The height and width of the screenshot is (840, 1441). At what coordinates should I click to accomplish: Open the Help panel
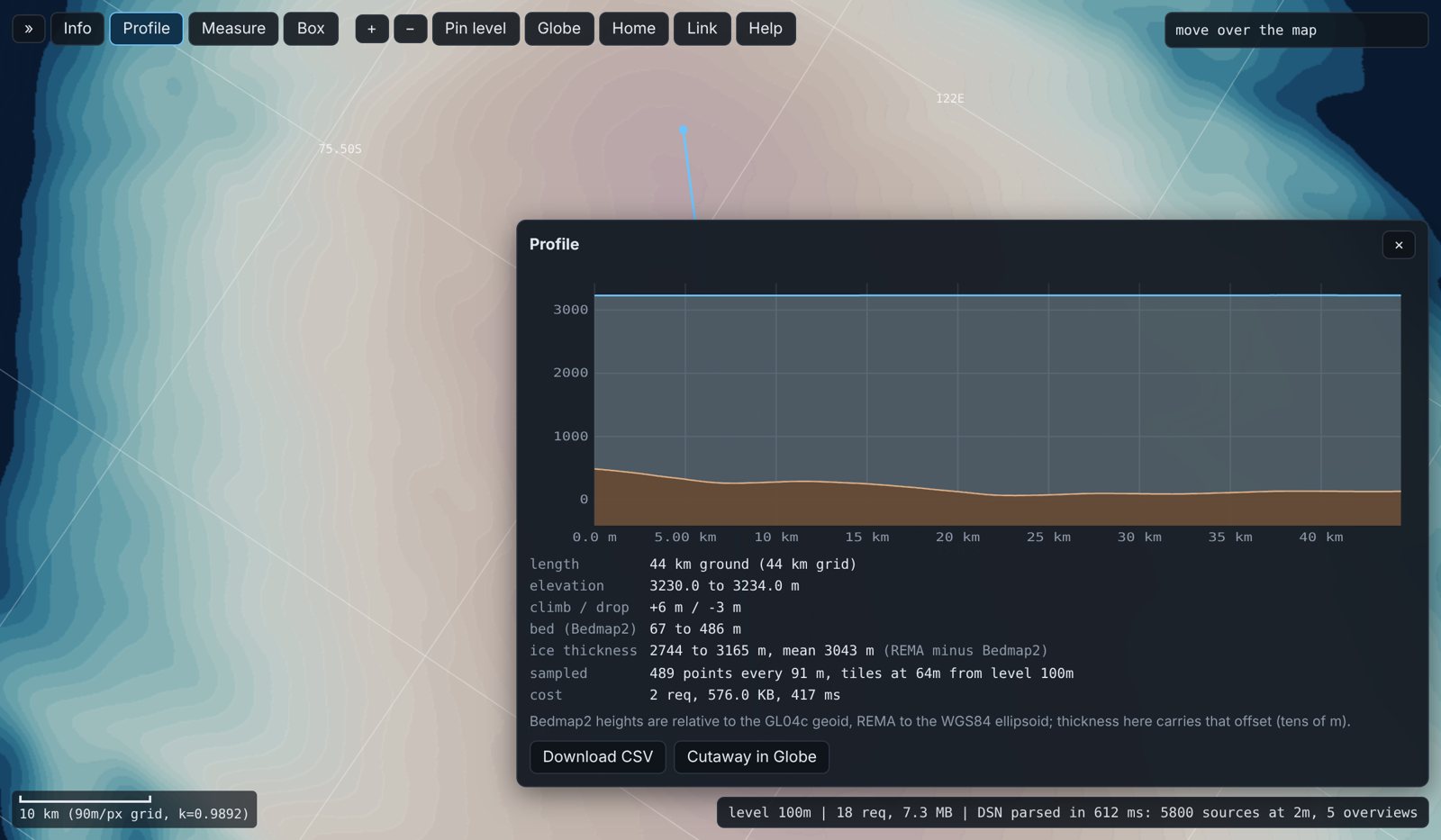tap(766, 29)
